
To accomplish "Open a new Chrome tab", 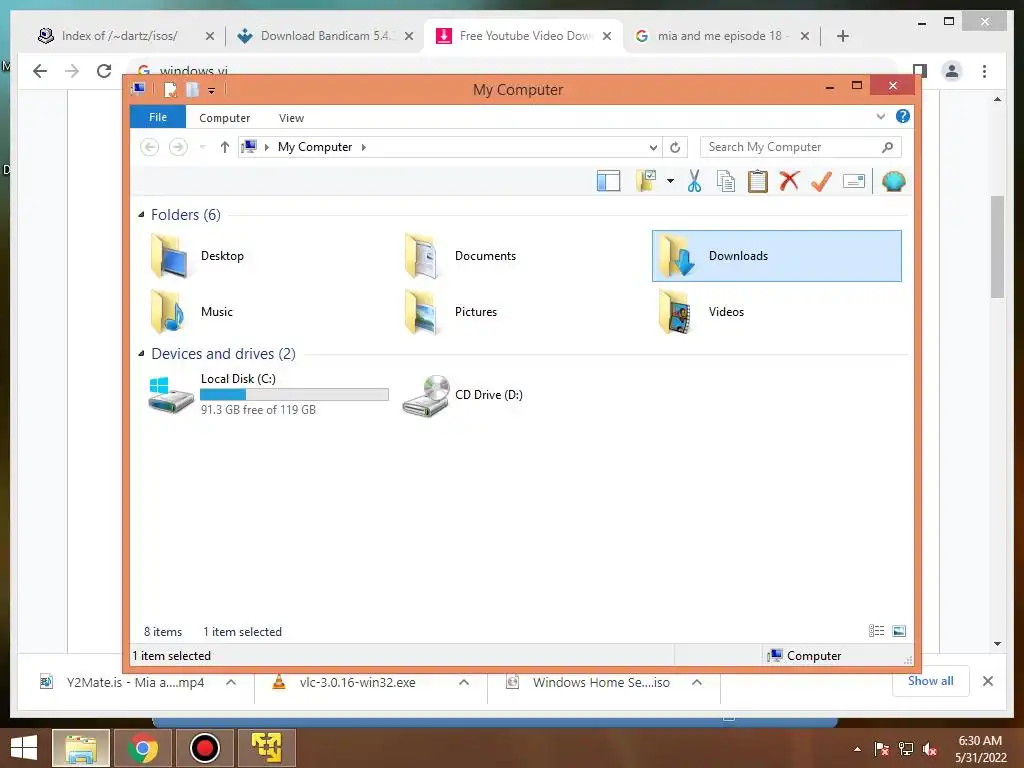I will coord(842,36).
